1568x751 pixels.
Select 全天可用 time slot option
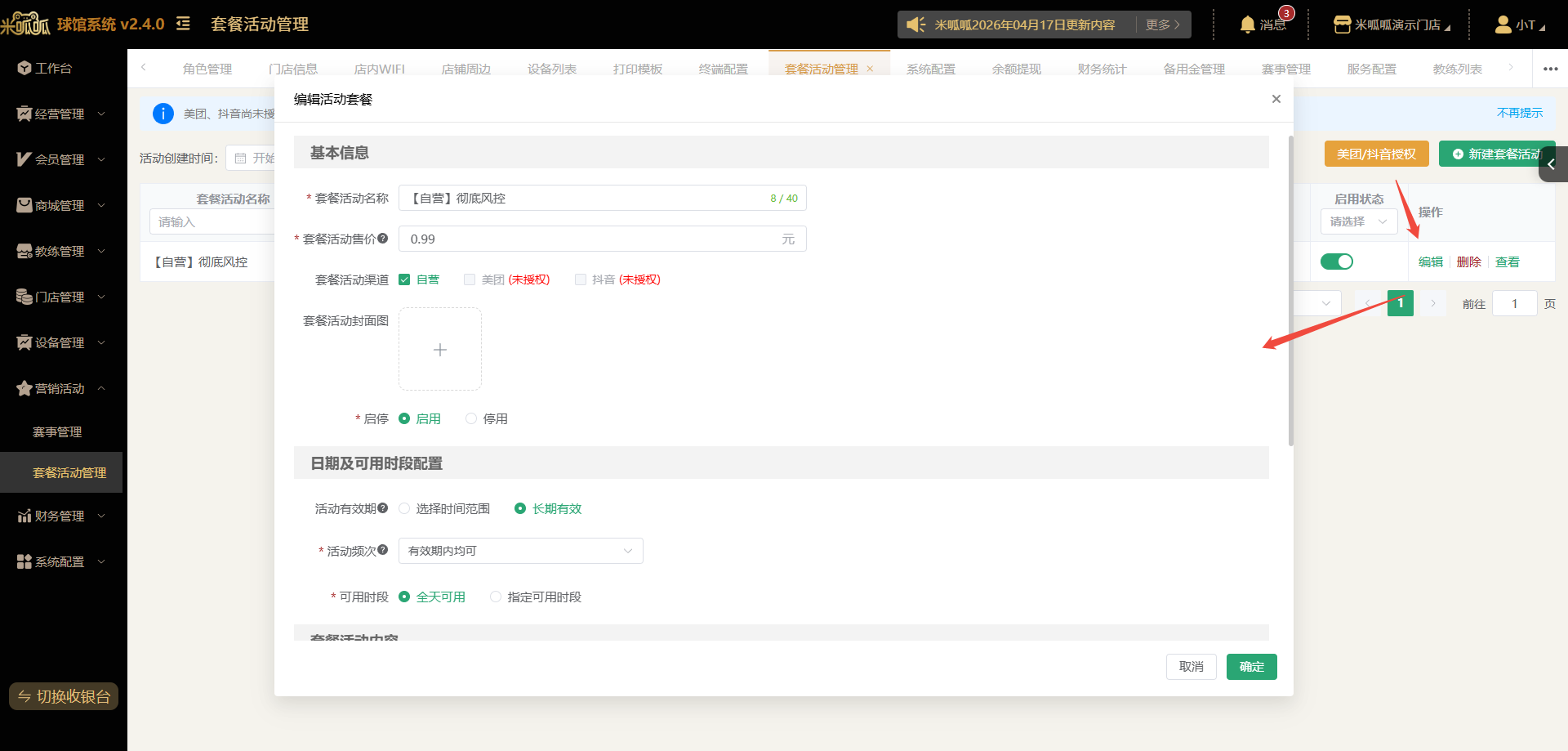tap(404, 597)
